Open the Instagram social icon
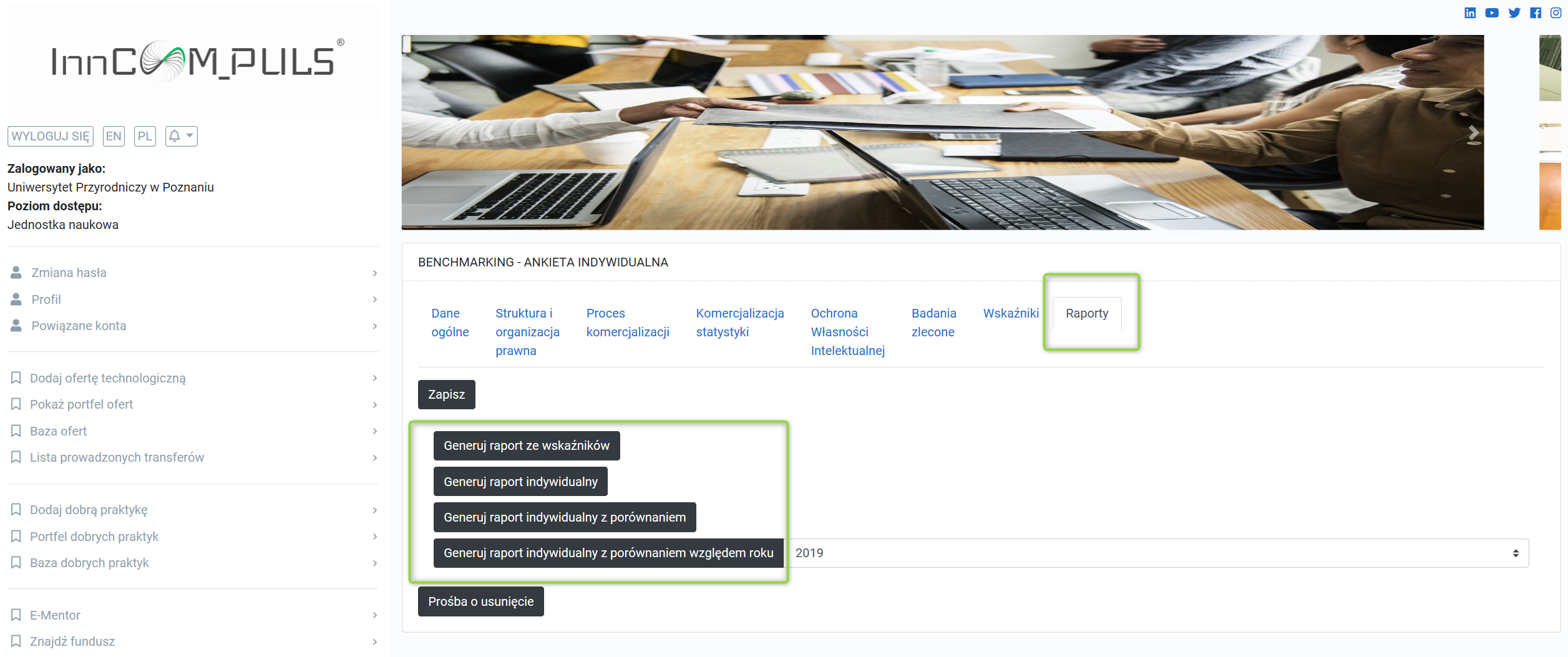 [1556, 12]
